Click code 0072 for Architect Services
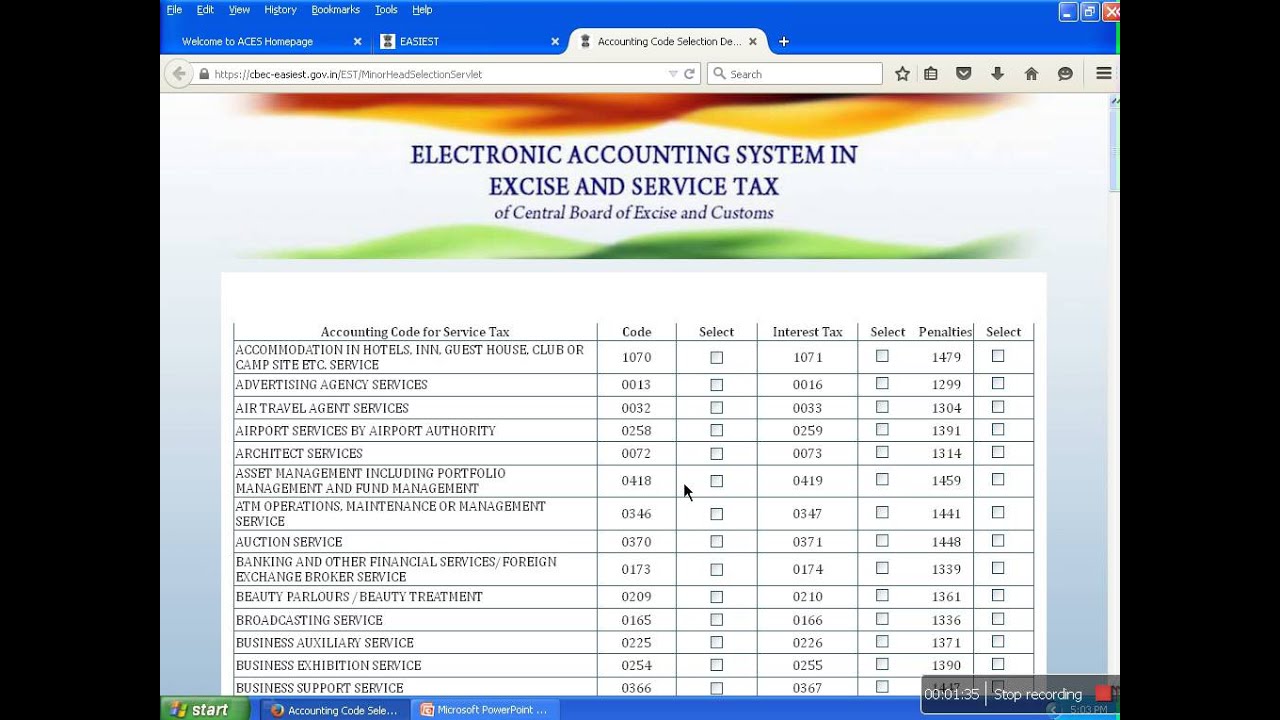Viewport: 1280px width, 720px height. [x=636, y=454]
